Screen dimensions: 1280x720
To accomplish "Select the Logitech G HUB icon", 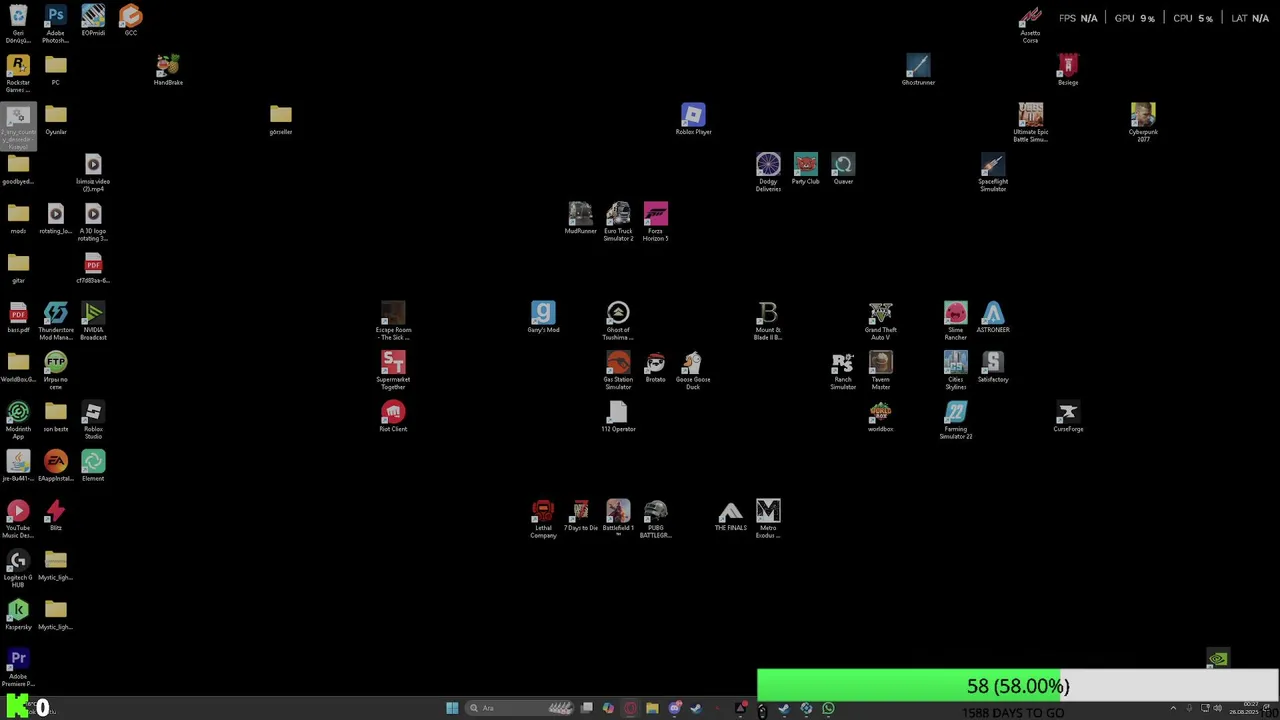I will click(18, 569).
